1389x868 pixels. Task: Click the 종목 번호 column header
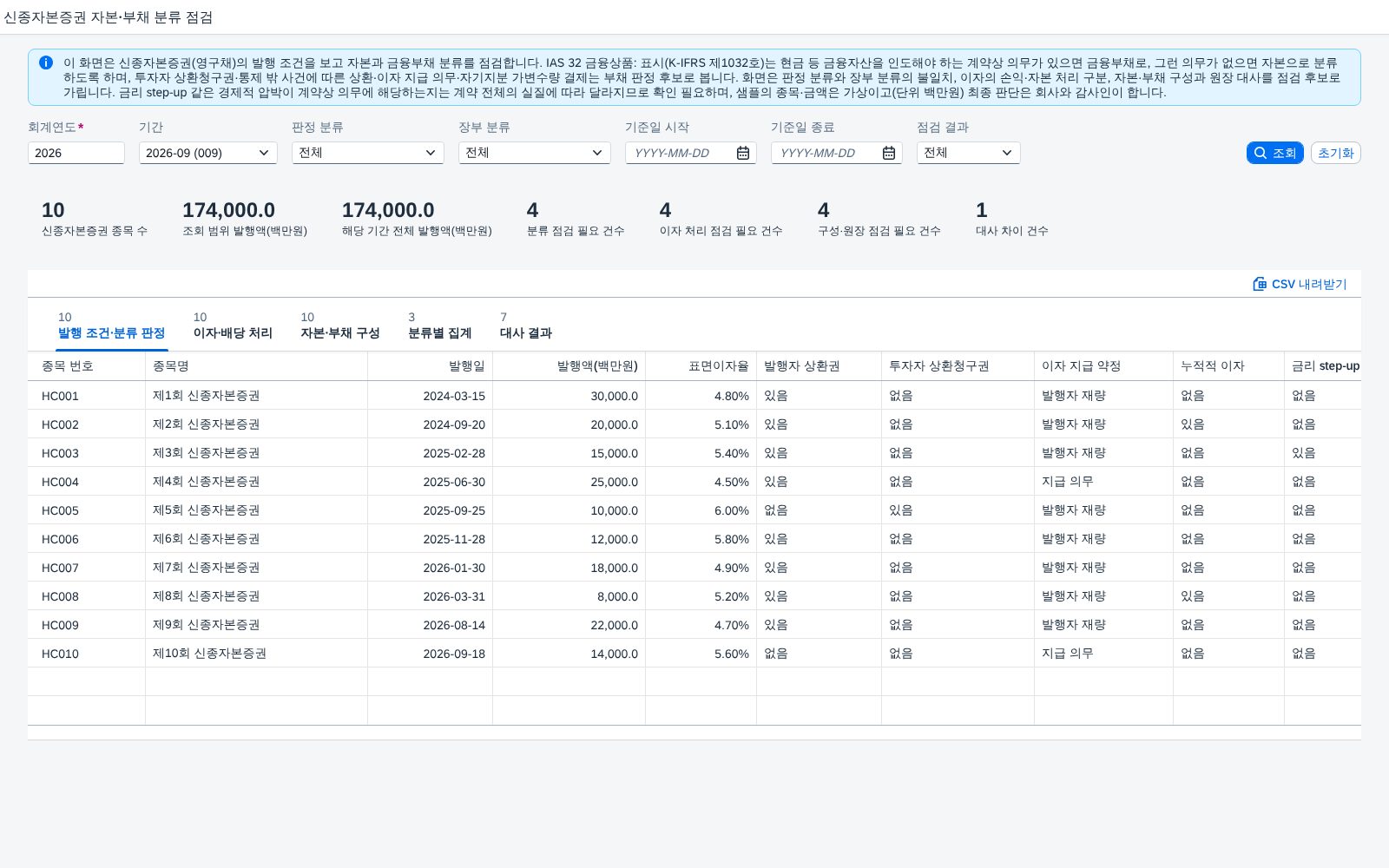[x=87, y=366]
